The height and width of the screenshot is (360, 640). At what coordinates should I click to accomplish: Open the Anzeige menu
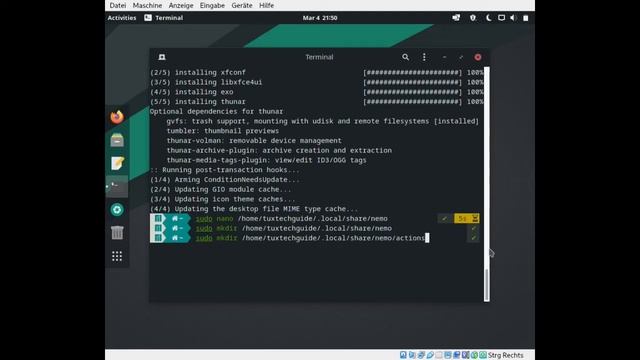pos(181,5)
